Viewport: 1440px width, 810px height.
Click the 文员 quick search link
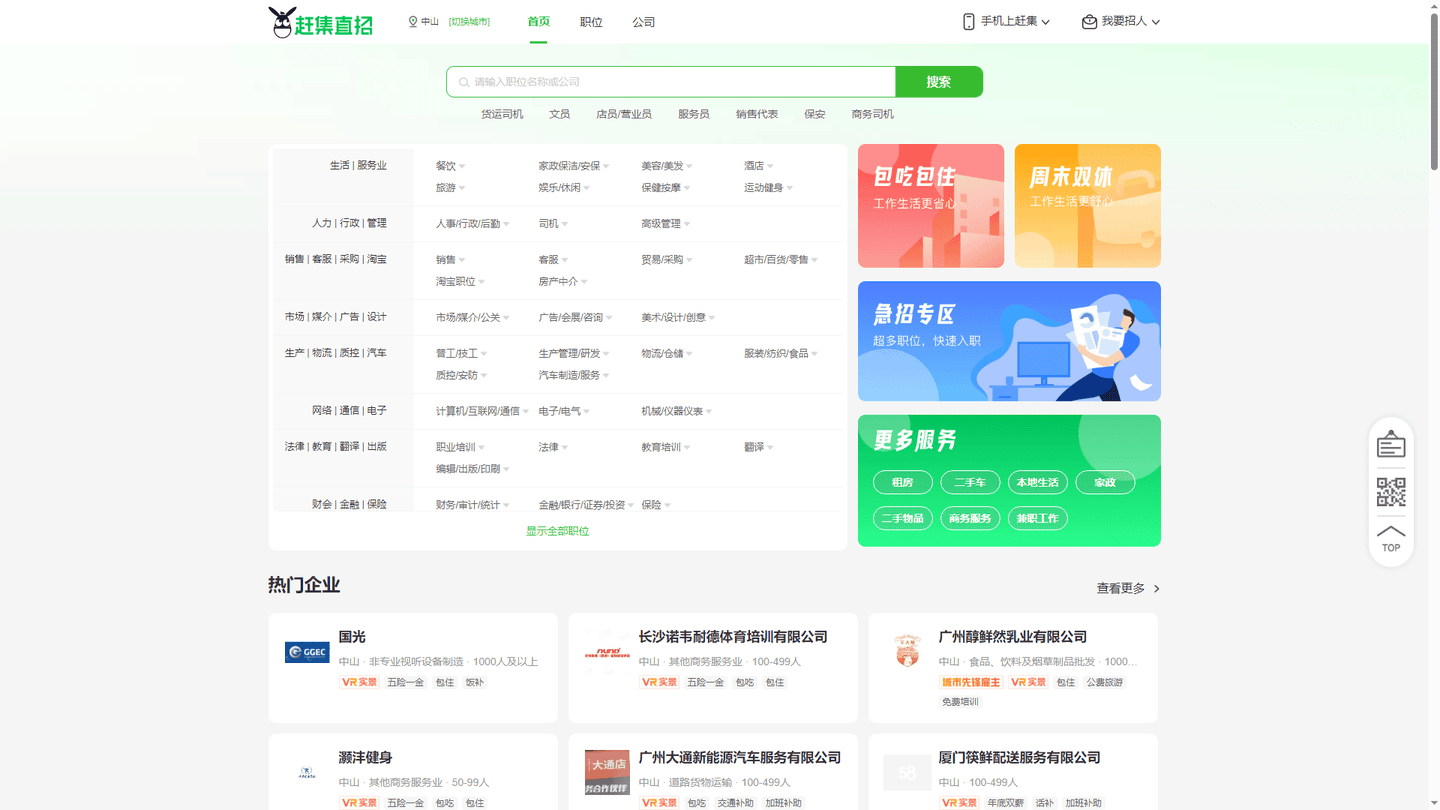click(x=560, y=115)
